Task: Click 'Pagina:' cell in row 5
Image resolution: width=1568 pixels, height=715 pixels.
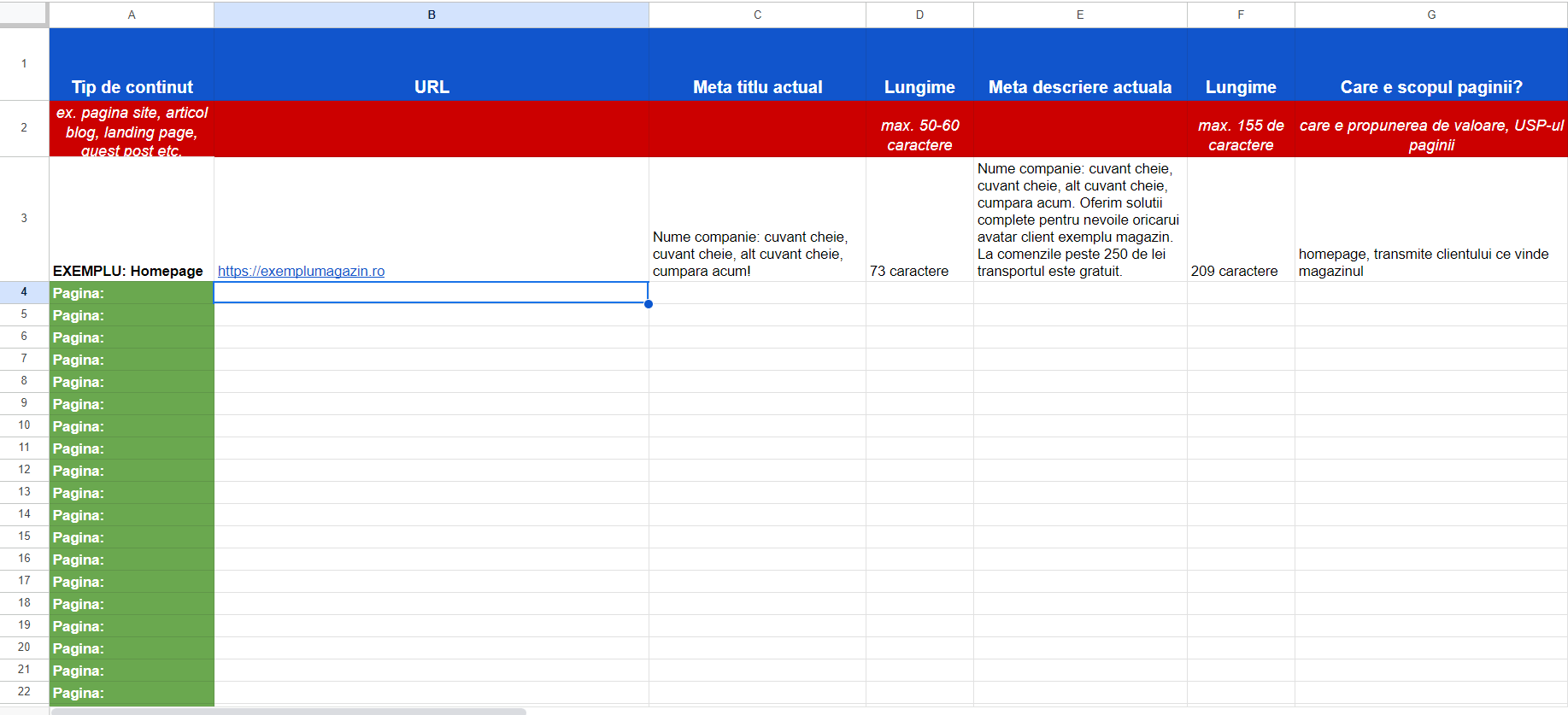Action: [132, 315]
